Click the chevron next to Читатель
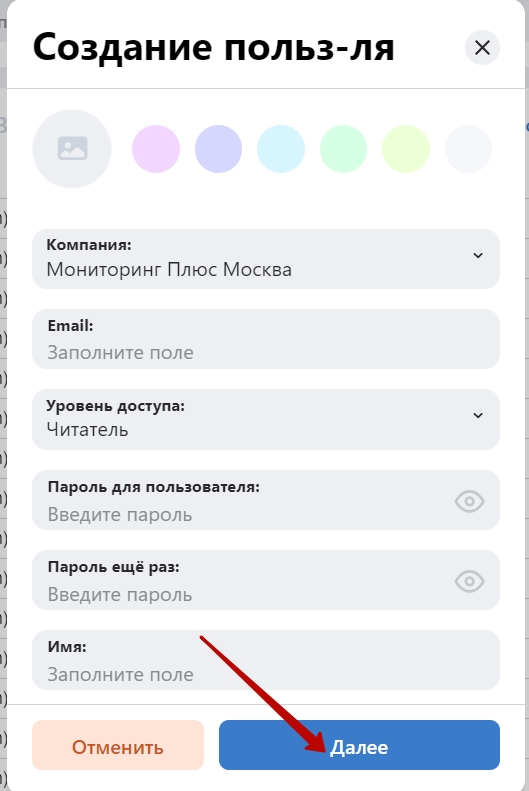This screenshot has height=791, width=529. (478, 415)
